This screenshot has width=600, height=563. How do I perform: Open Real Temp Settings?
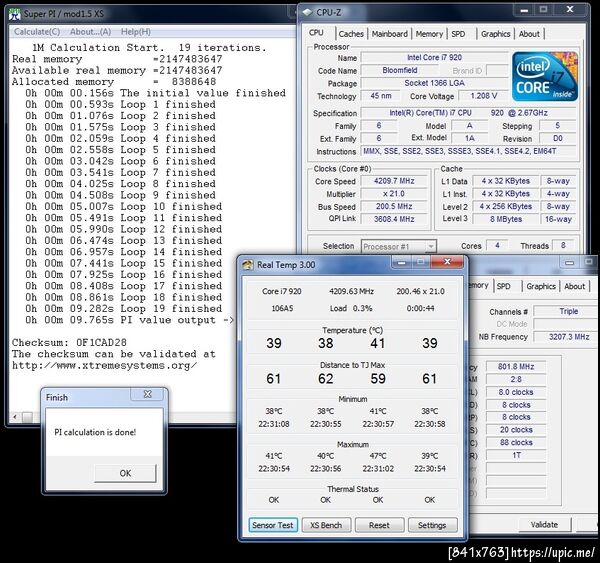click(x=432, y=525)
